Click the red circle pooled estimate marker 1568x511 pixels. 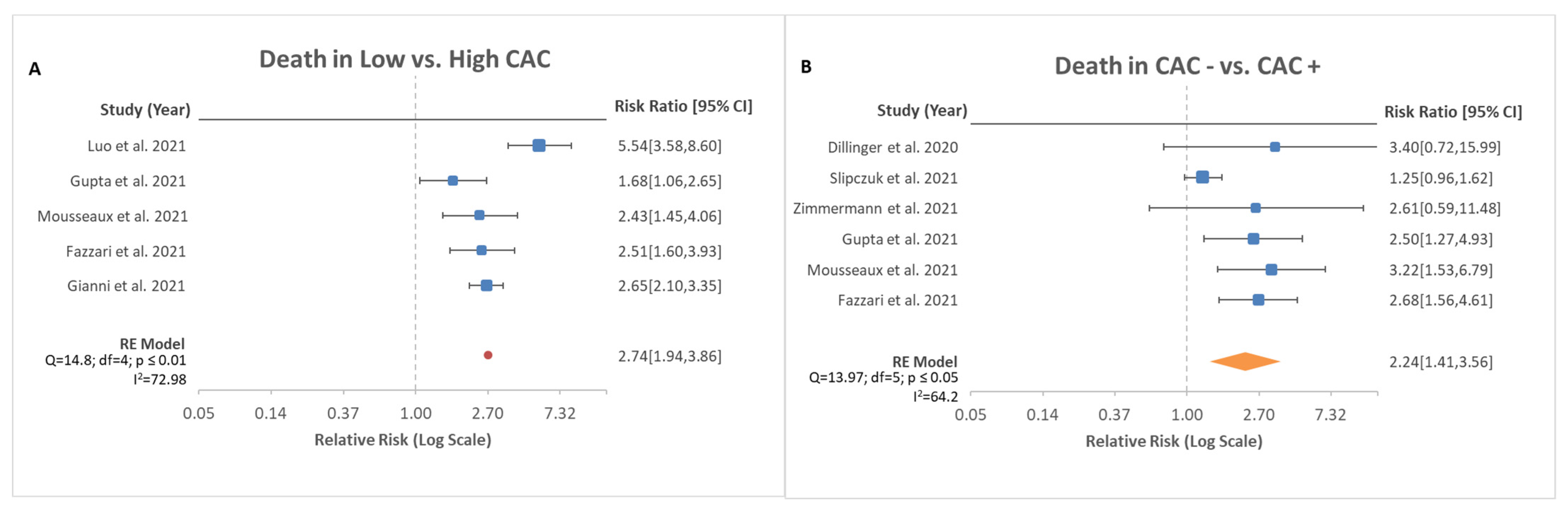(487, 355)
